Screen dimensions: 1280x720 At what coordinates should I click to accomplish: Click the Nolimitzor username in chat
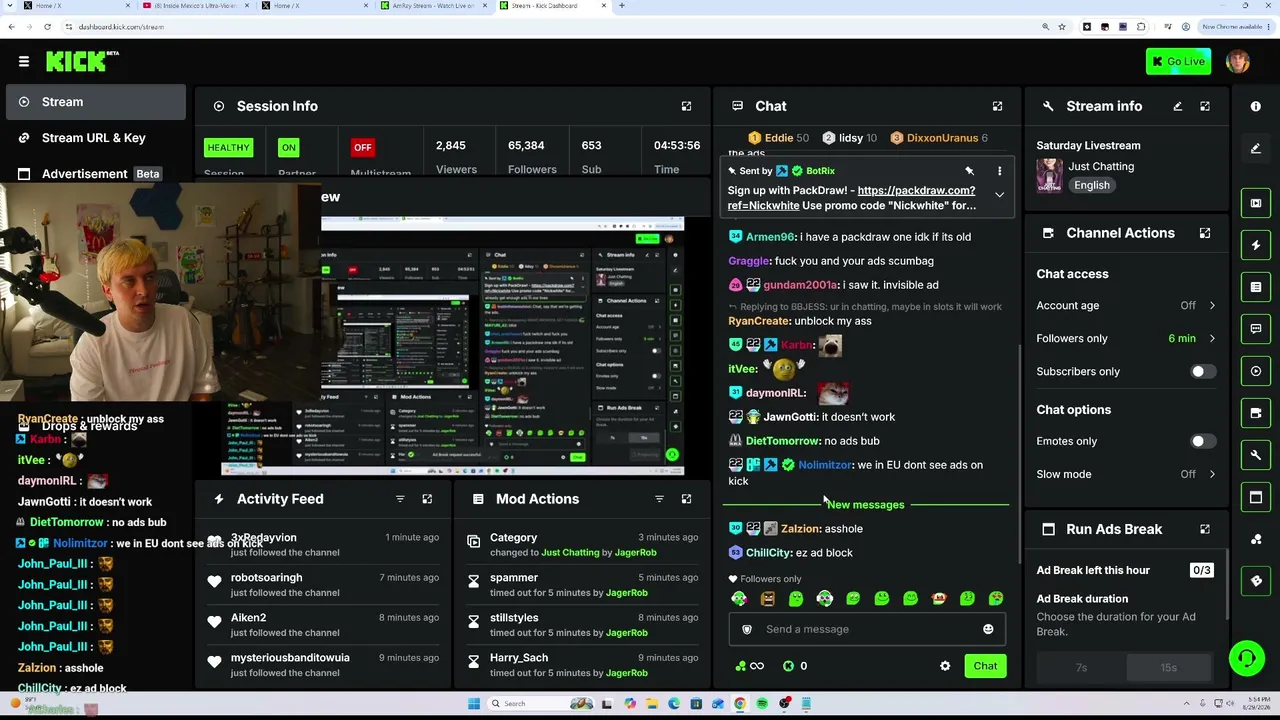click(825, 465)
